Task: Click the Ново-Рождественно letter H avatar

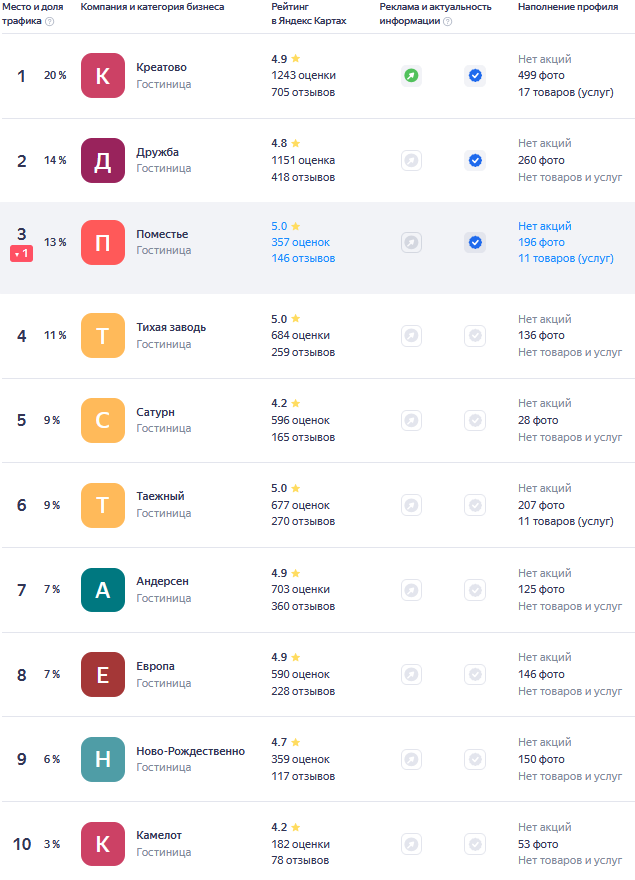Action: pyautogui.click(x=103, y=759)
